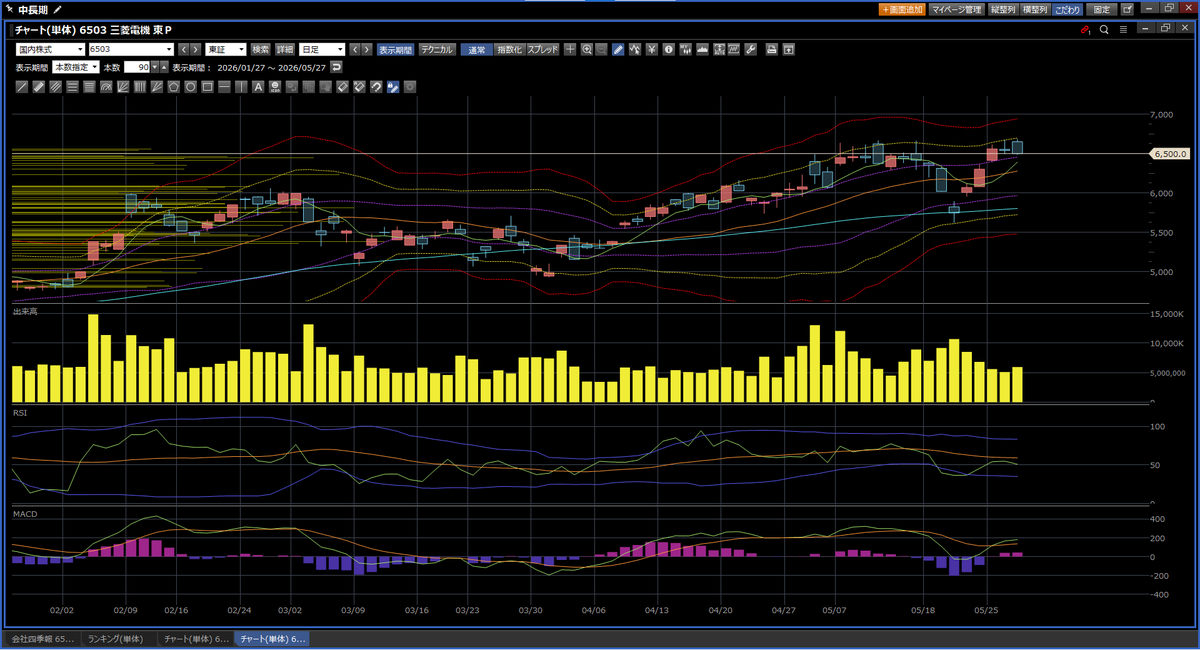Open the chart settings wrench icon
This screenshot has height=650, width=1200.
[751, 48]
